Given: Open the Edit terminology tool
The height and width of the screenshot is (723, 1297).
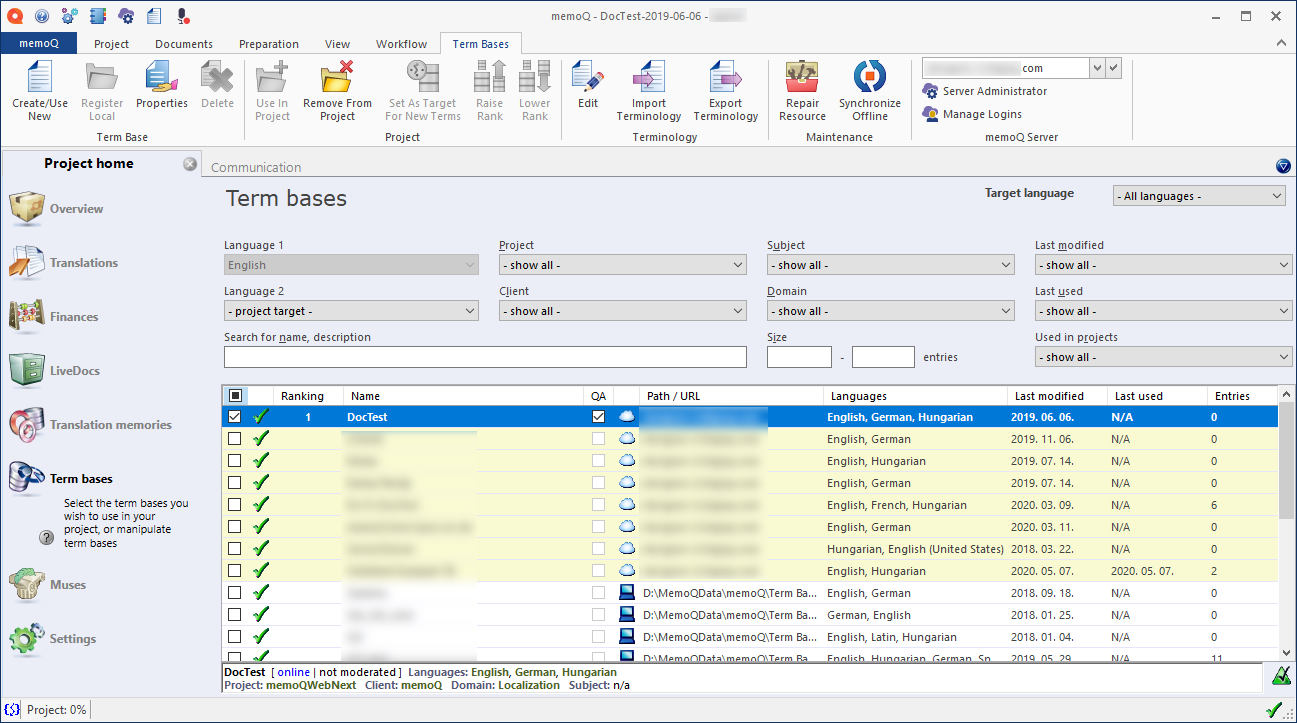Looking at the screenshot, I should 588,79.
